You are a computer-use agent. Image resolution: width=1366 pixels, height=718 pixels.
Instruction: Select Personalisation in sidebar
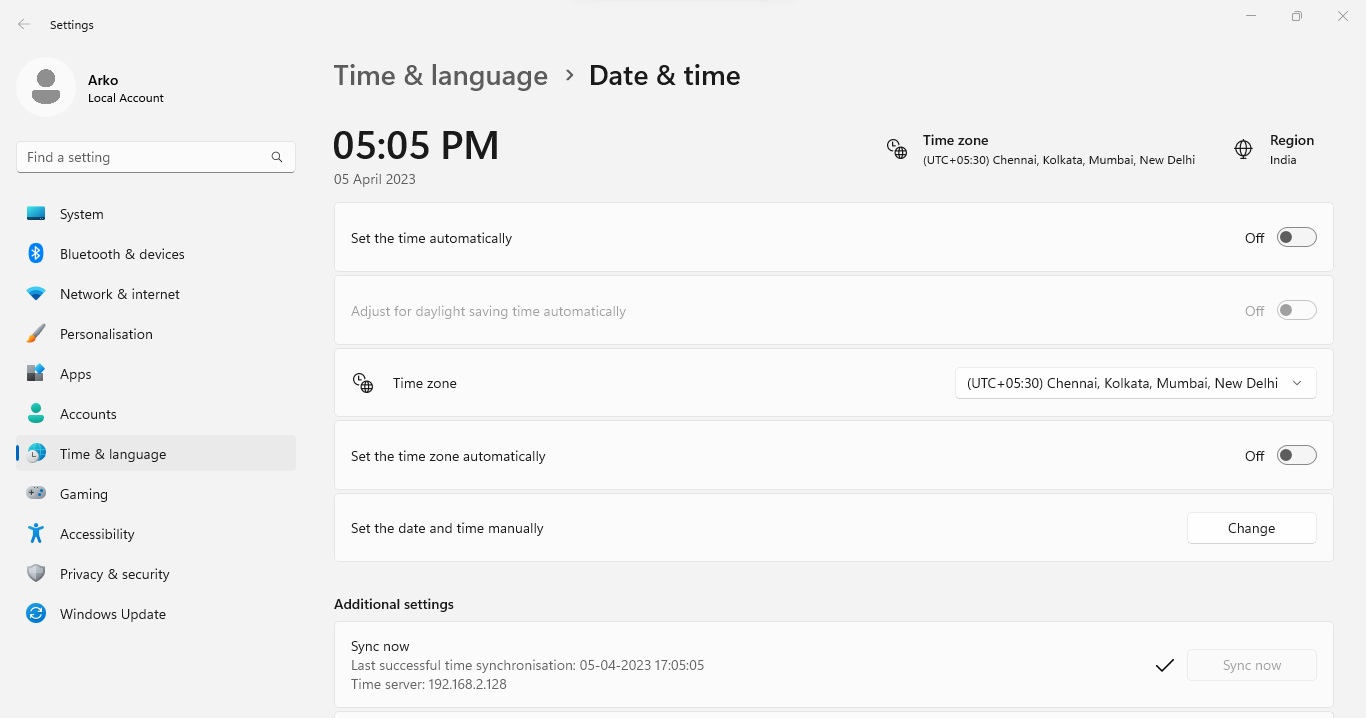(x=156, y=334)
